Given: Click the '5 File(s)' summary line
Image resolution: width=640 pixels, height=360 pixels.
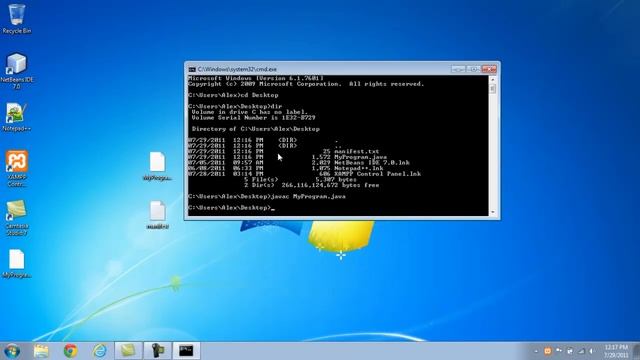Looking at the screenshot, I should click(300, 180).
